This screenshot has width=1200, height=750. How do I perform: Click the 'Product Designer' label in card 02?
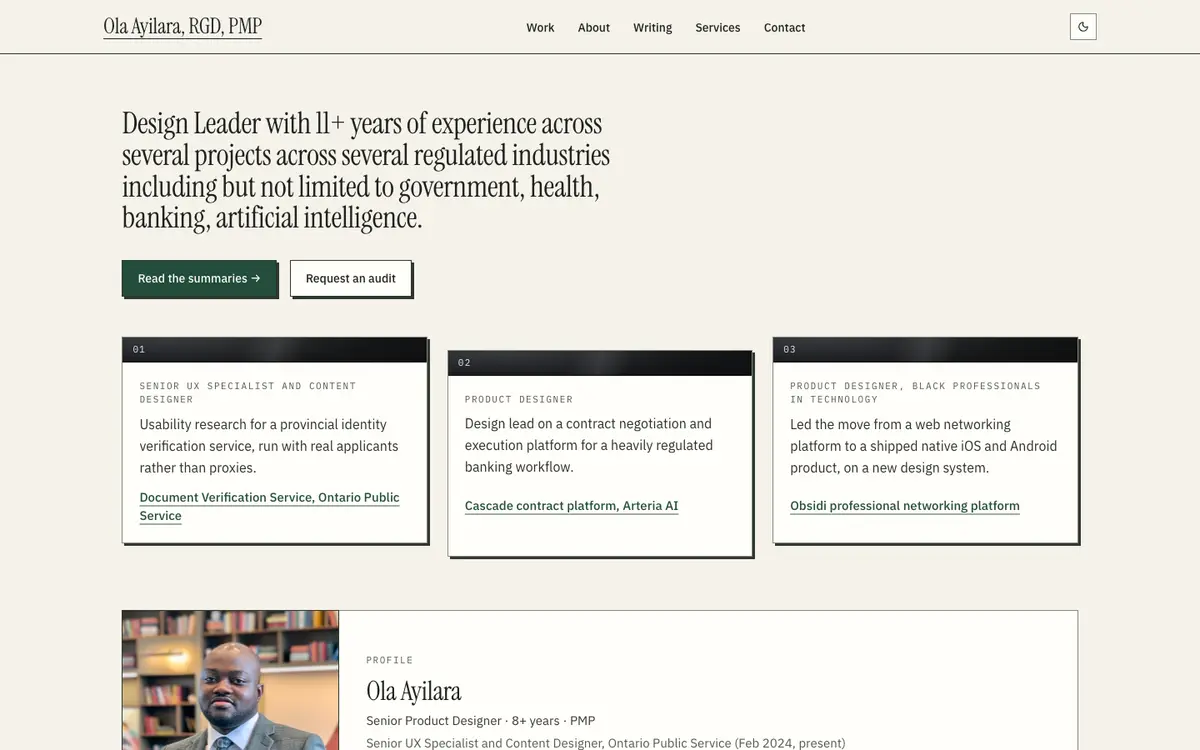click(519, 399)
